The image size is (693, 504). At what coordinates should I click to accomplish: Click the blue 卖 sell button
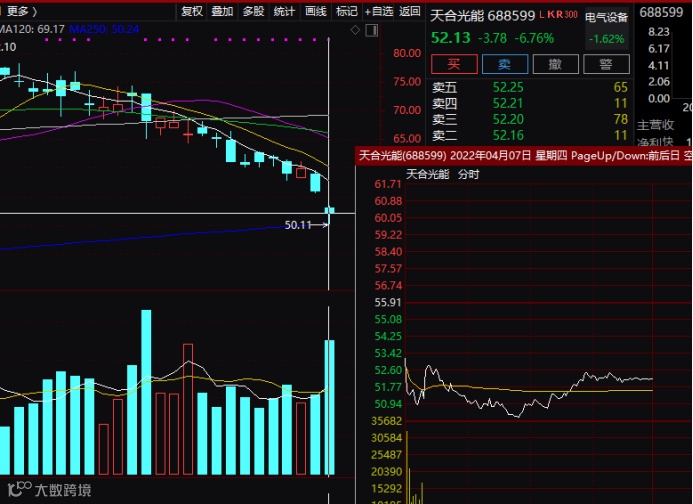tap(505, 65)
